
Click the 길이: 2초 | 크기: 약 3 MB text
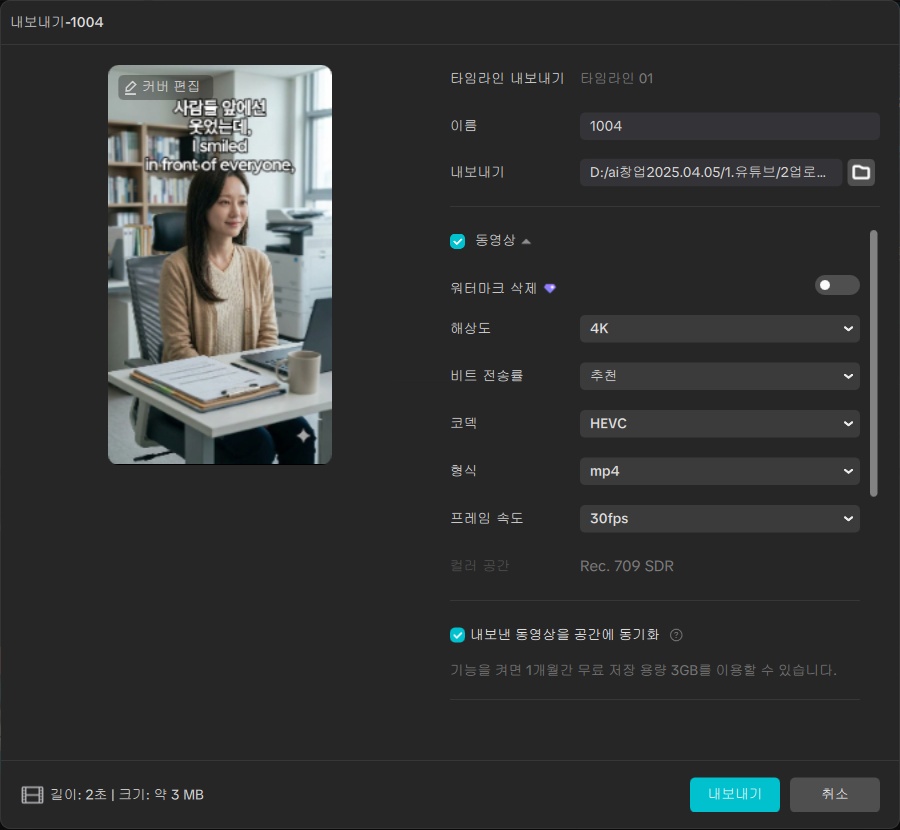127,795
